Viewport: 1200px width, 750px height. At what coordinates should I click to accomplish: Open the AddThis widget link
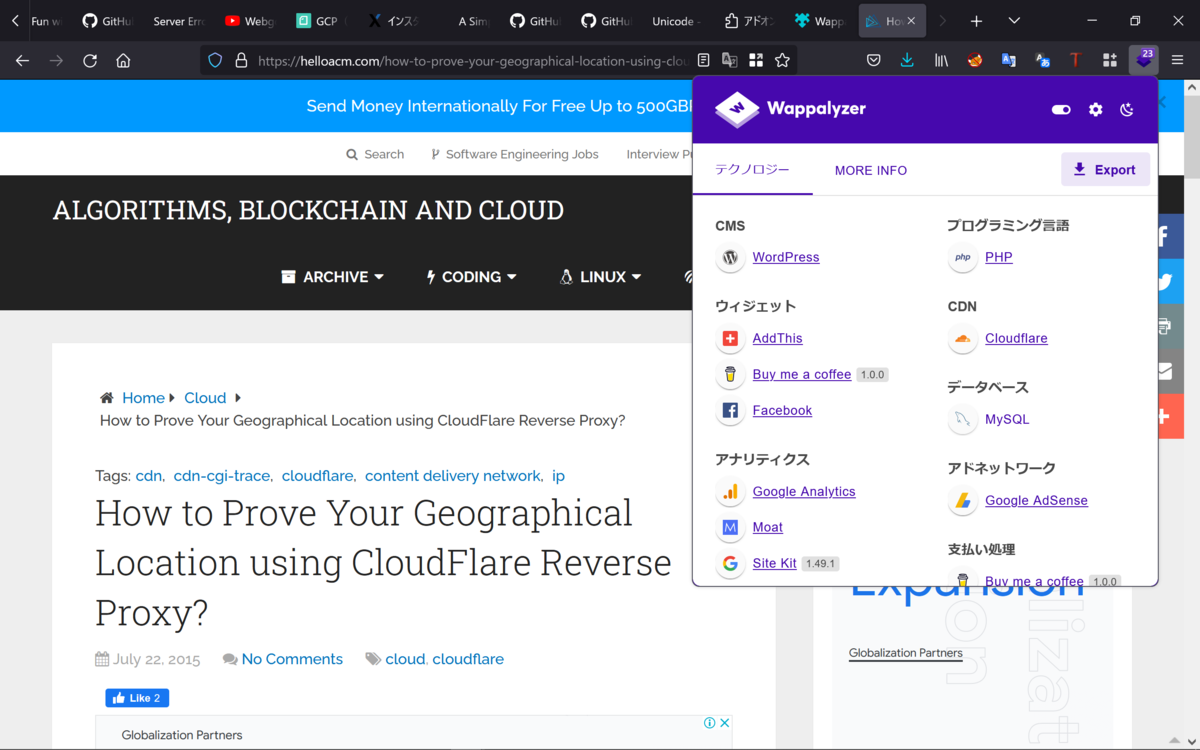coord(777,338)
